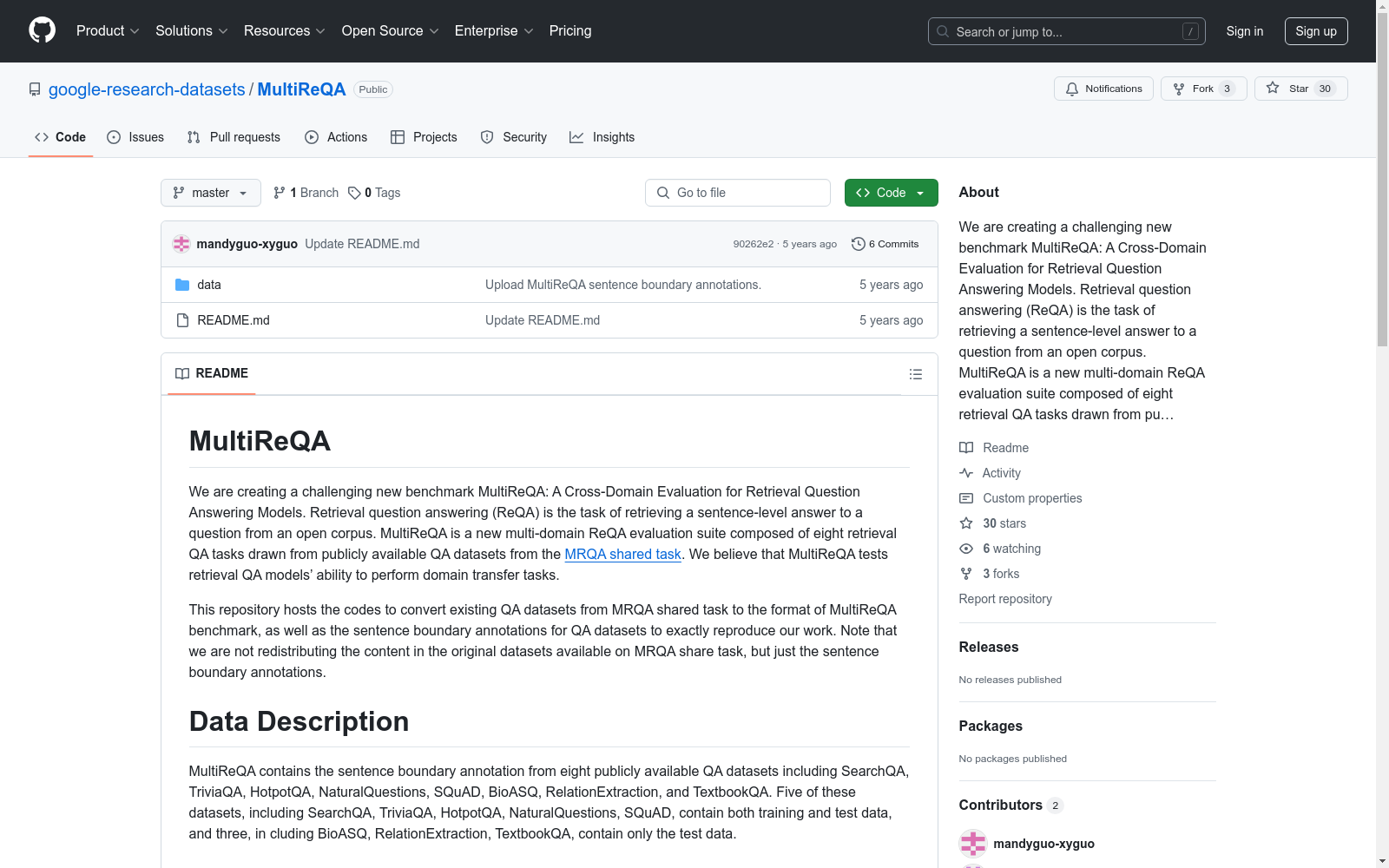Viewport: 1389px width, 868px height.
Task: Open the Security tab
Action: pos(514,137)
